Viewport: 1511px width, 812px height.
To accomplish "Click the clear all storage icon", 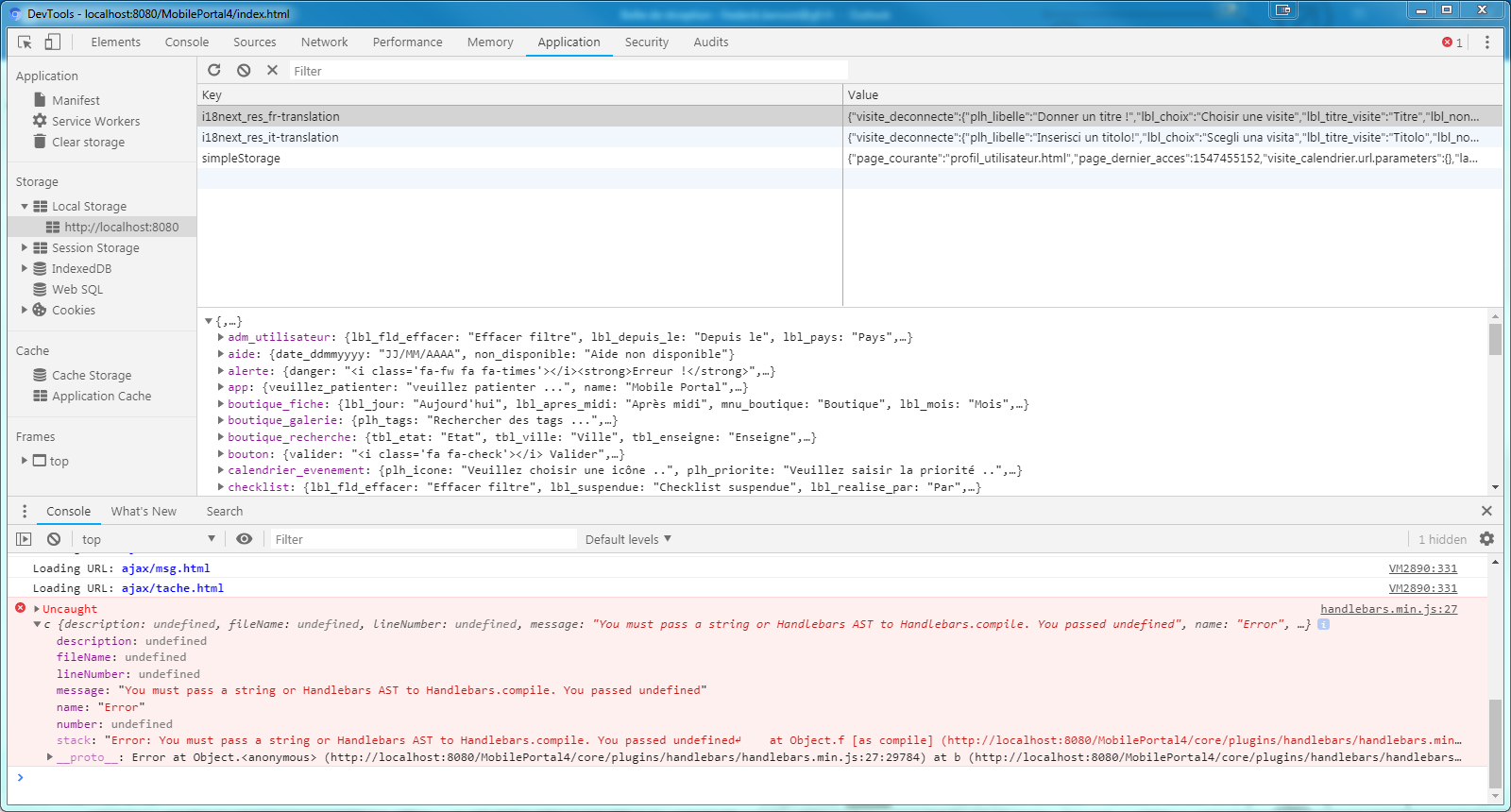I will 244,71.
